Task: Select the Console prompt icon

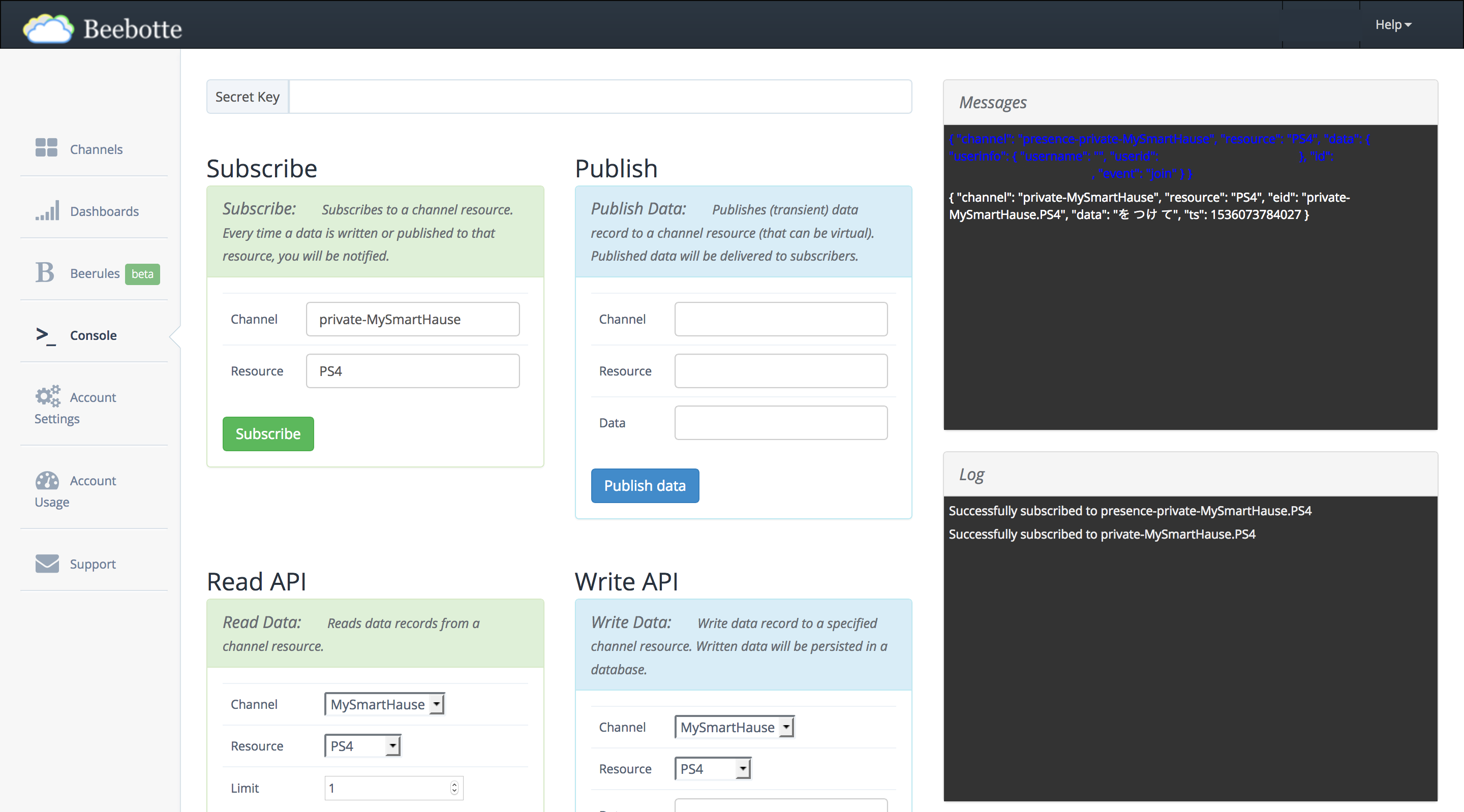Action: [46, 335]
